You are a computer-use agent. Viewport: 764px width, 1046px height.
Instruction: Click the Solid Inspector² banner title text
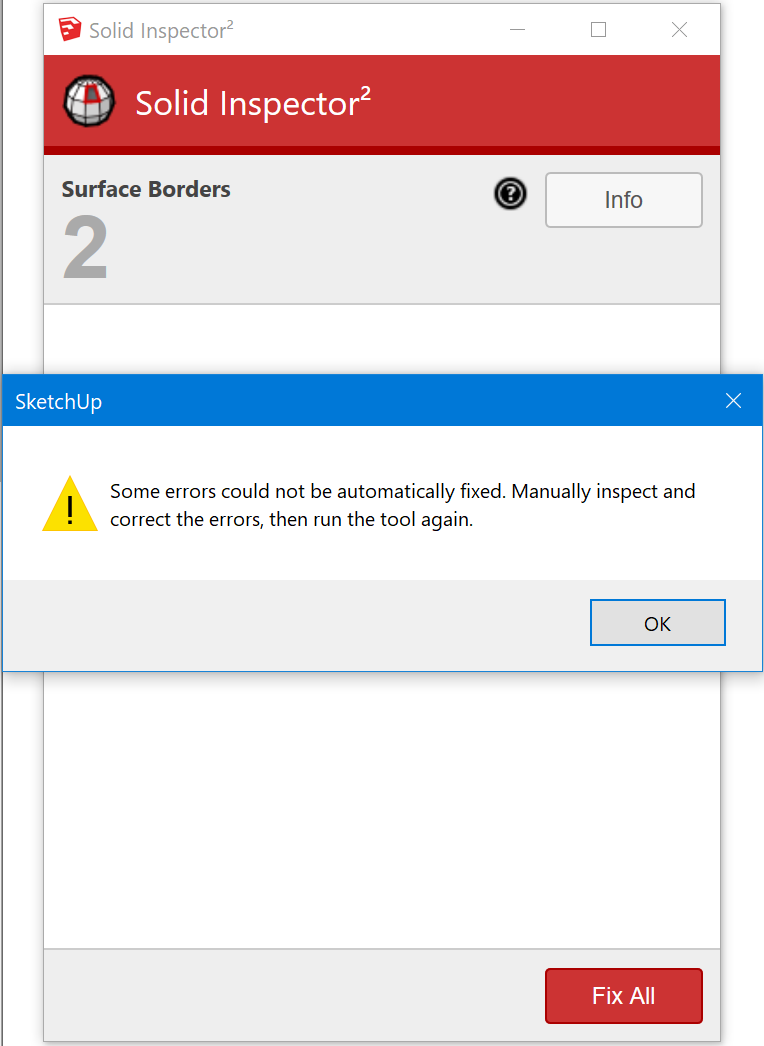click(253, 103)
